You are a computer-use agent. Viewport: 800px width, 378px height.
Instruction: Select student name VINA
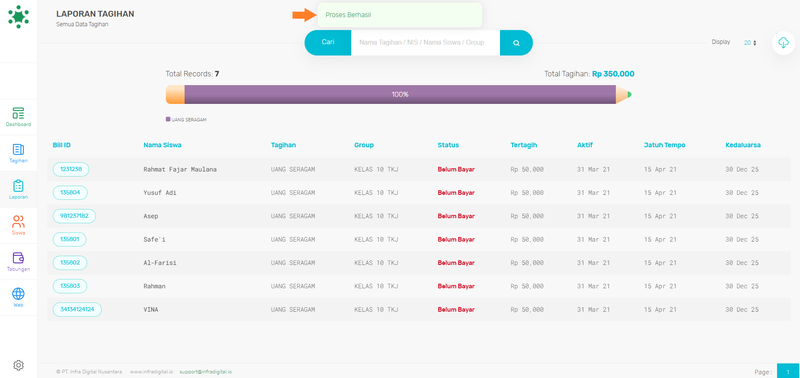click(151, 310)
